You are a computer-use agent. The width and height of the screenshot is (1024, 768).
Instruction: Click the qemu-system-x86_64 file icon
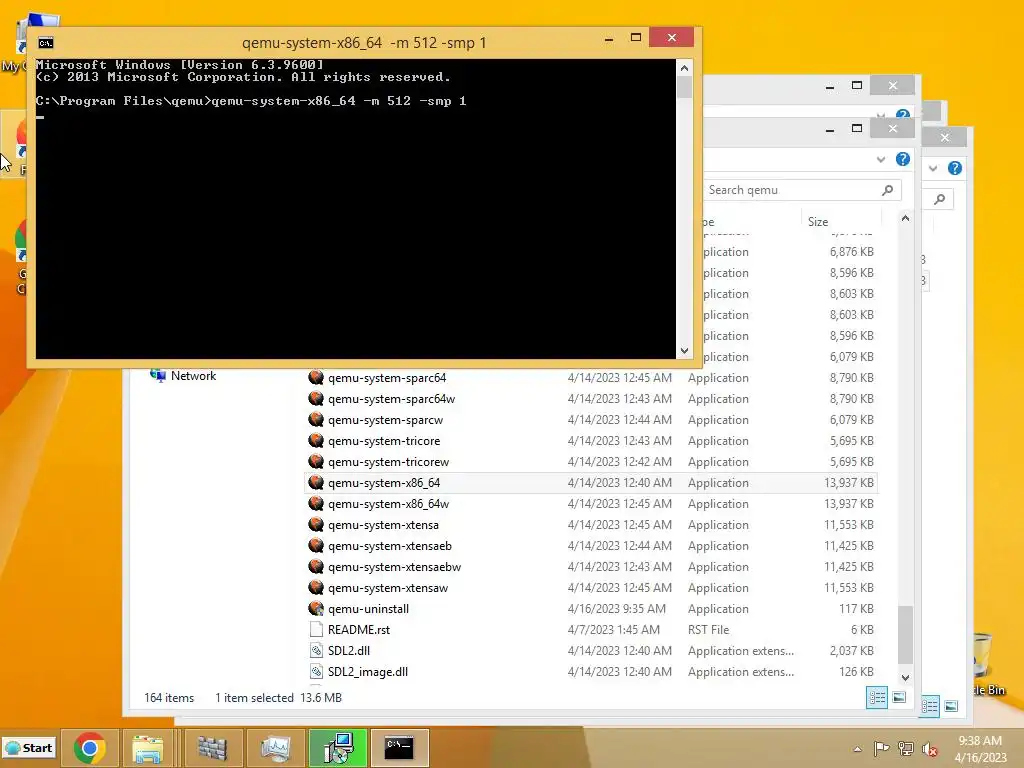tap(316, 483)
